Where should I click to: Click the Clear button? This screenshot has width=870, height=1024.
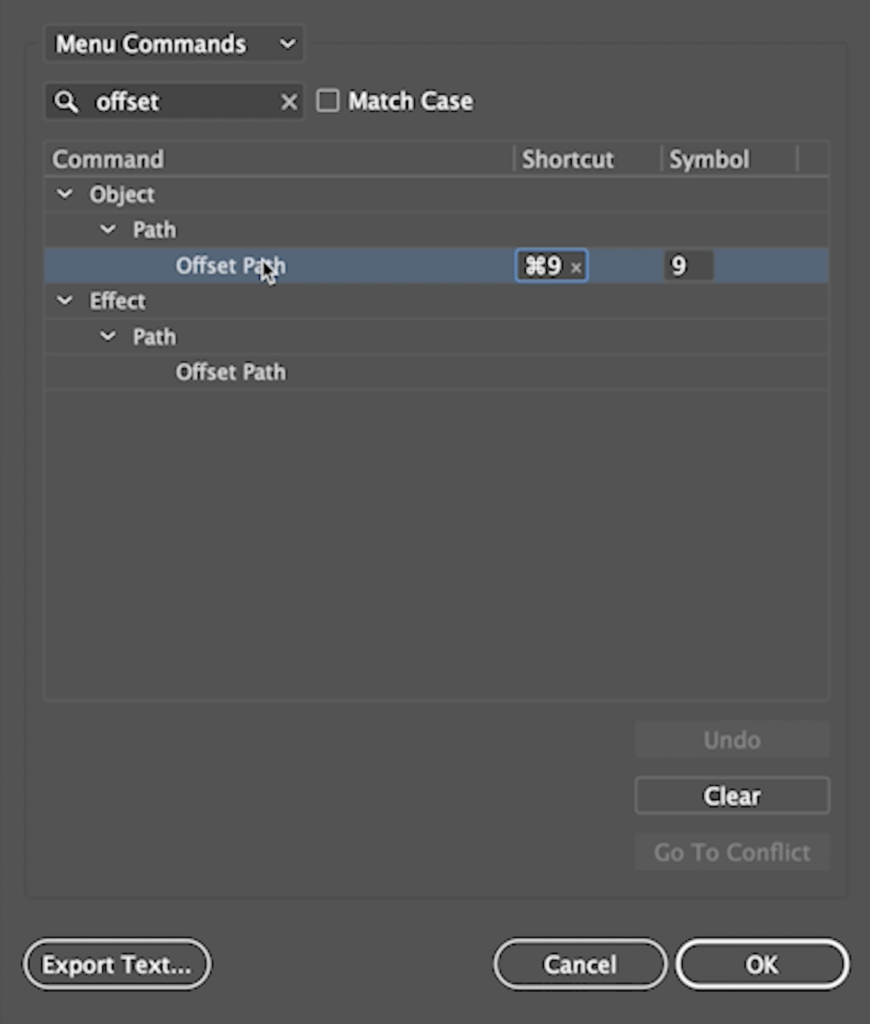(732, 795)
